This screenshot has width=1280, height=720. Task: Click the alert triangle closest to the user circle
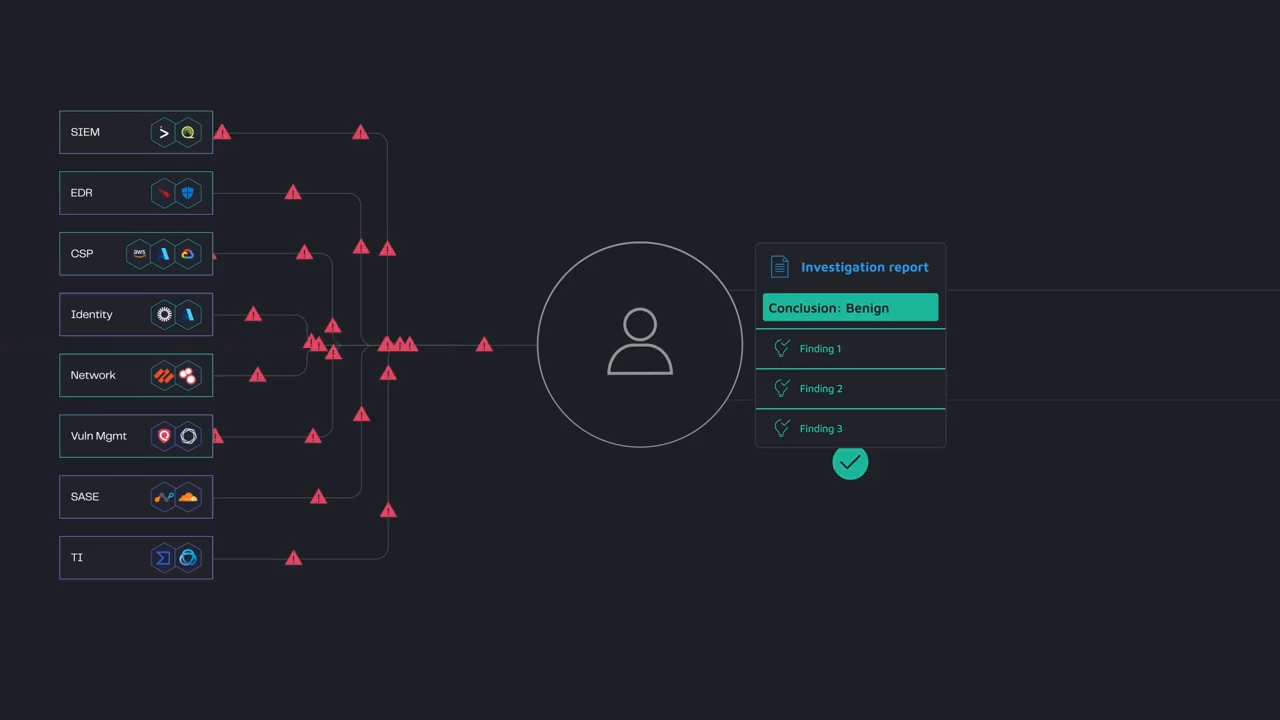point(484,345)
